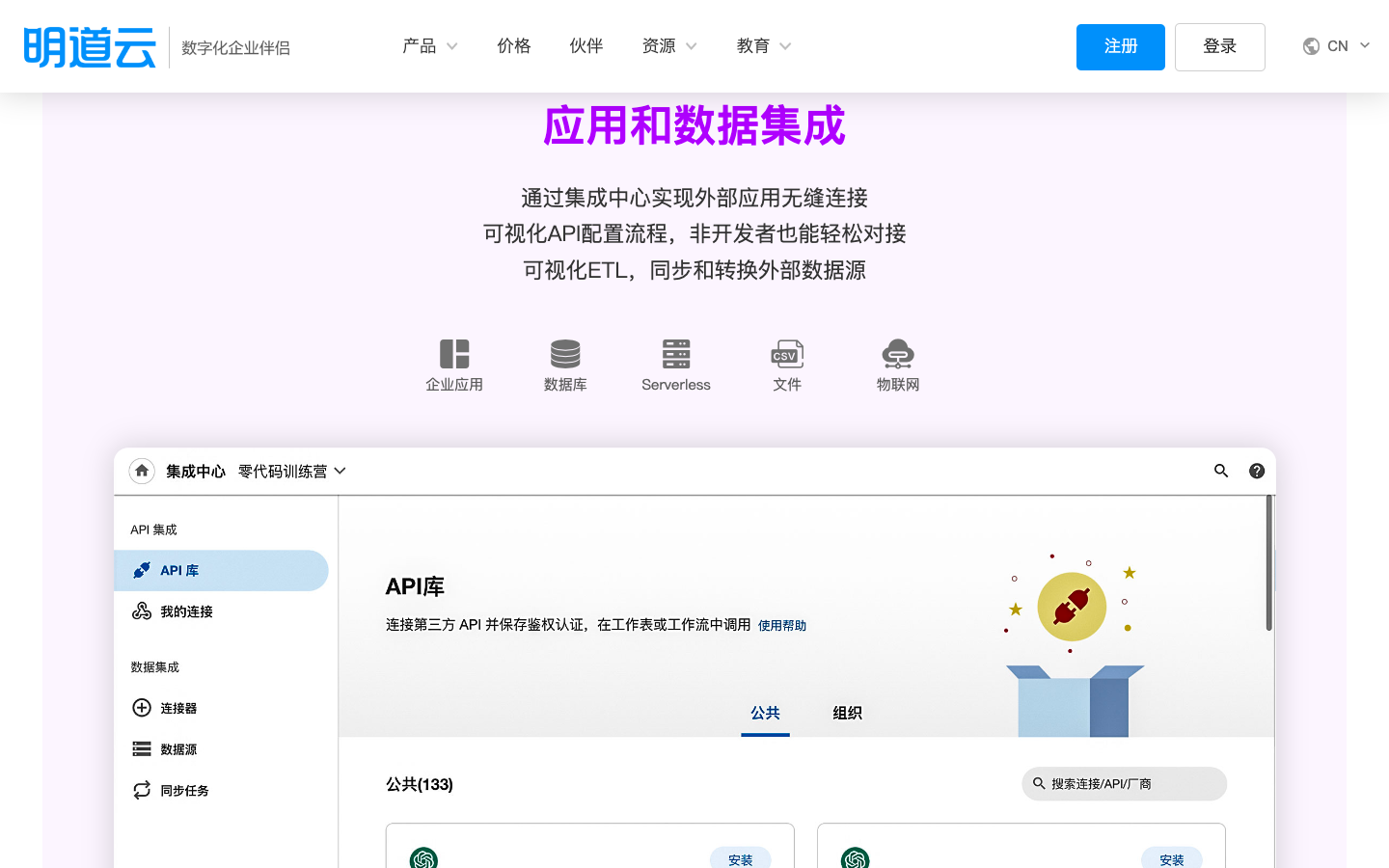Open the search magnifier in the integration center
Image resolution: width=1389 pixels, height=868 pixels.
[x=1221, y=471]
